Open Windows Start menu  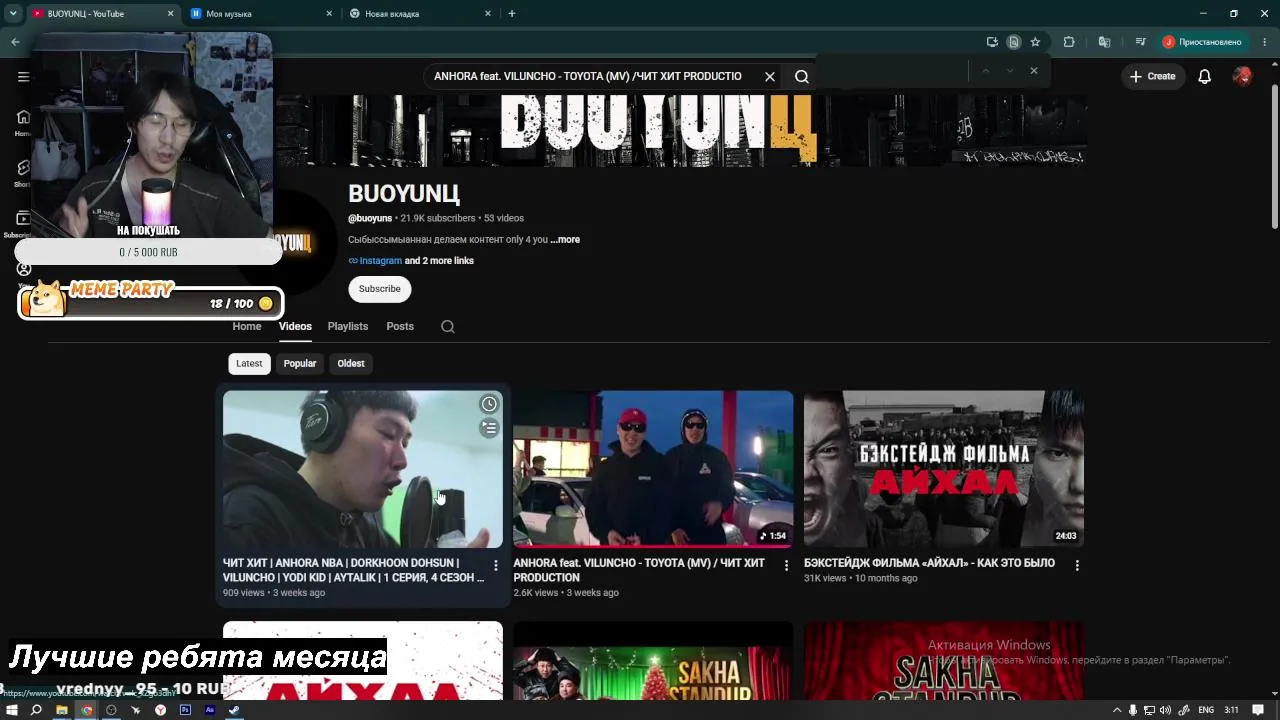(x=12, y=710)
